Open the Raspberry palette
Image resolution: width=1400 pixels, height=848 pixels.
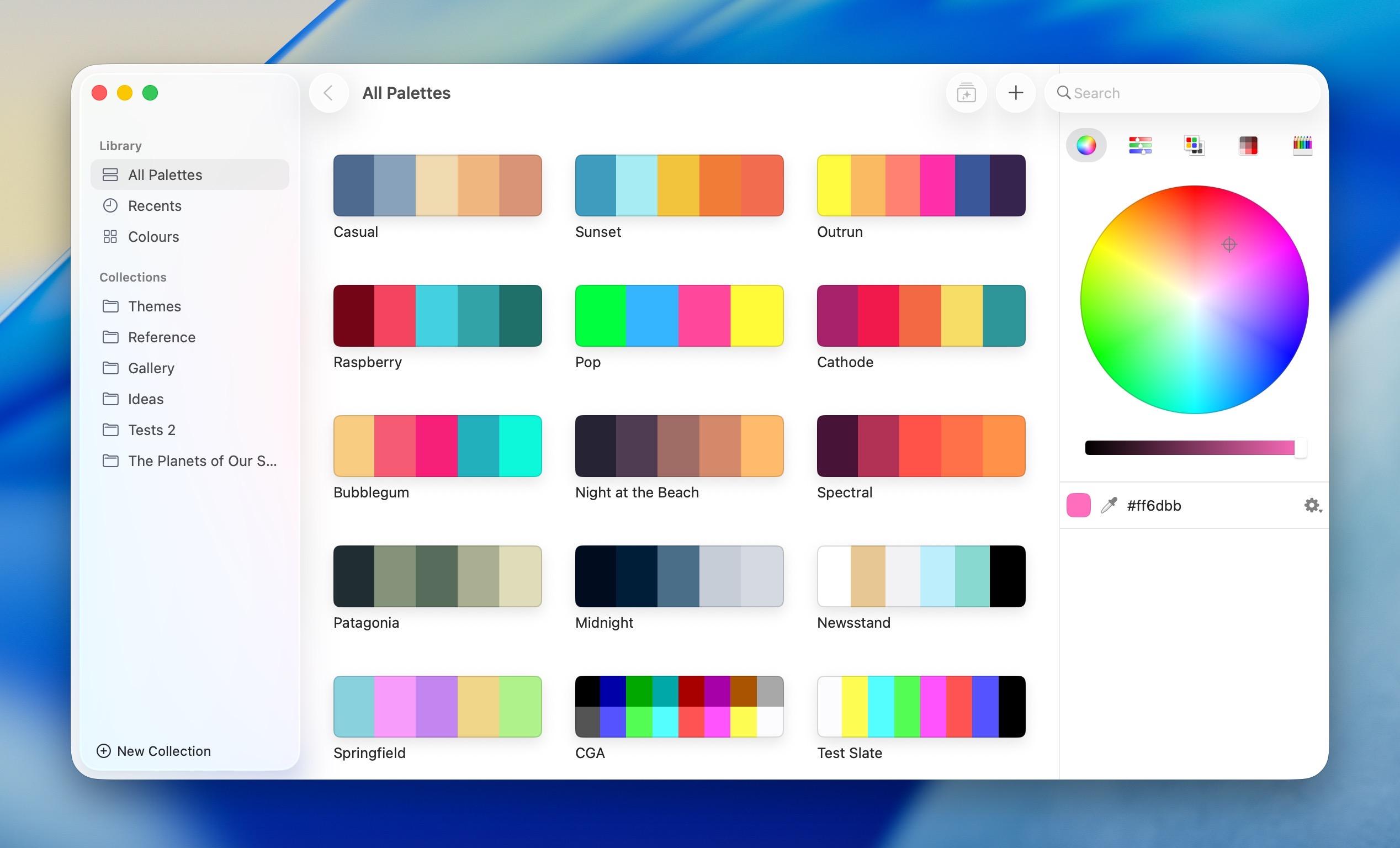pos(437,315)
